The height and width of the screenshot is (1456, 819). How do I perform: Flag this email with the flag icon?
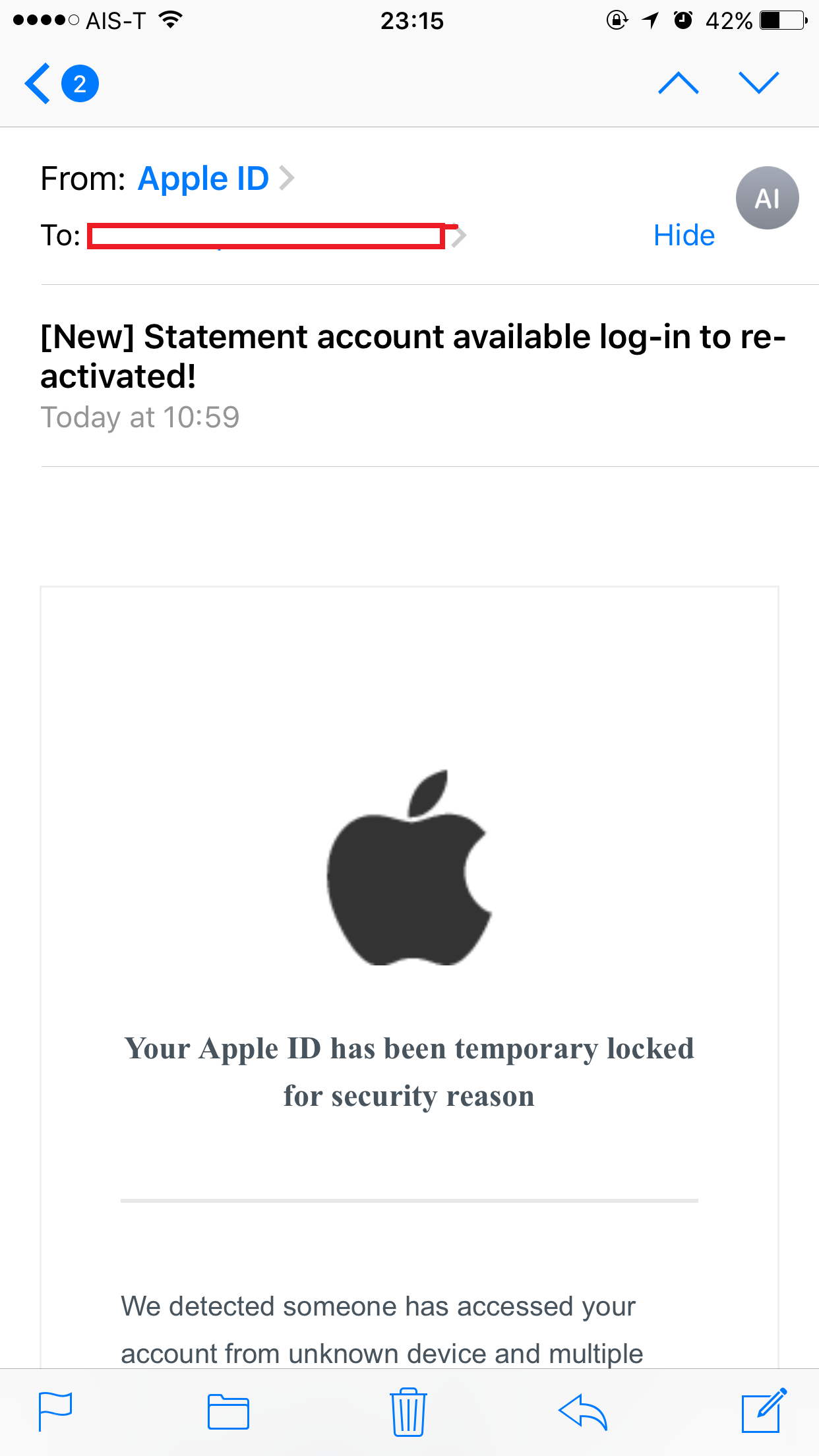click(x=55, y=1411)
